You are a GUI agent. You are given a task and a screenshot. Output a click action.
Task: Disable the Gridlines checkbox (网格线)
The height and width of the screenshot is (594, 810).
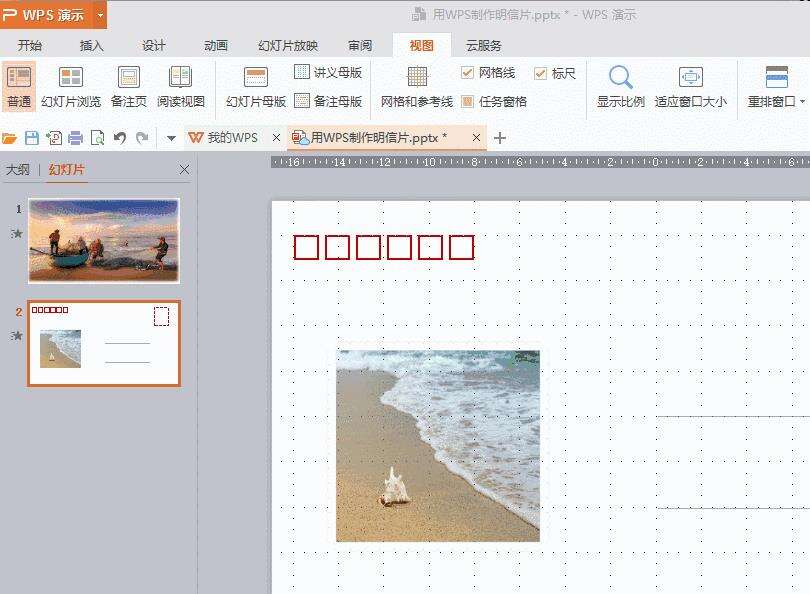point(467,72)
